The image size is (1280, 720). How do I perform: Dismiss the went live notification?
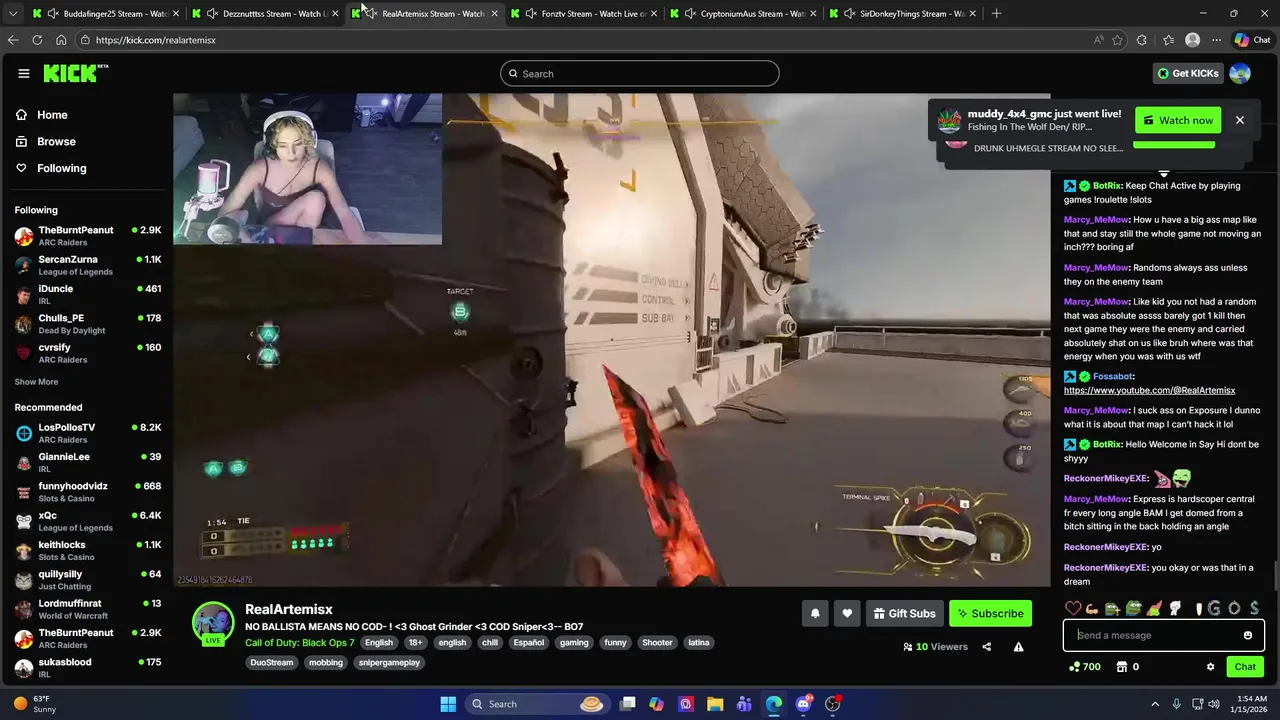pyautogui.click(x=1239, y=120)
